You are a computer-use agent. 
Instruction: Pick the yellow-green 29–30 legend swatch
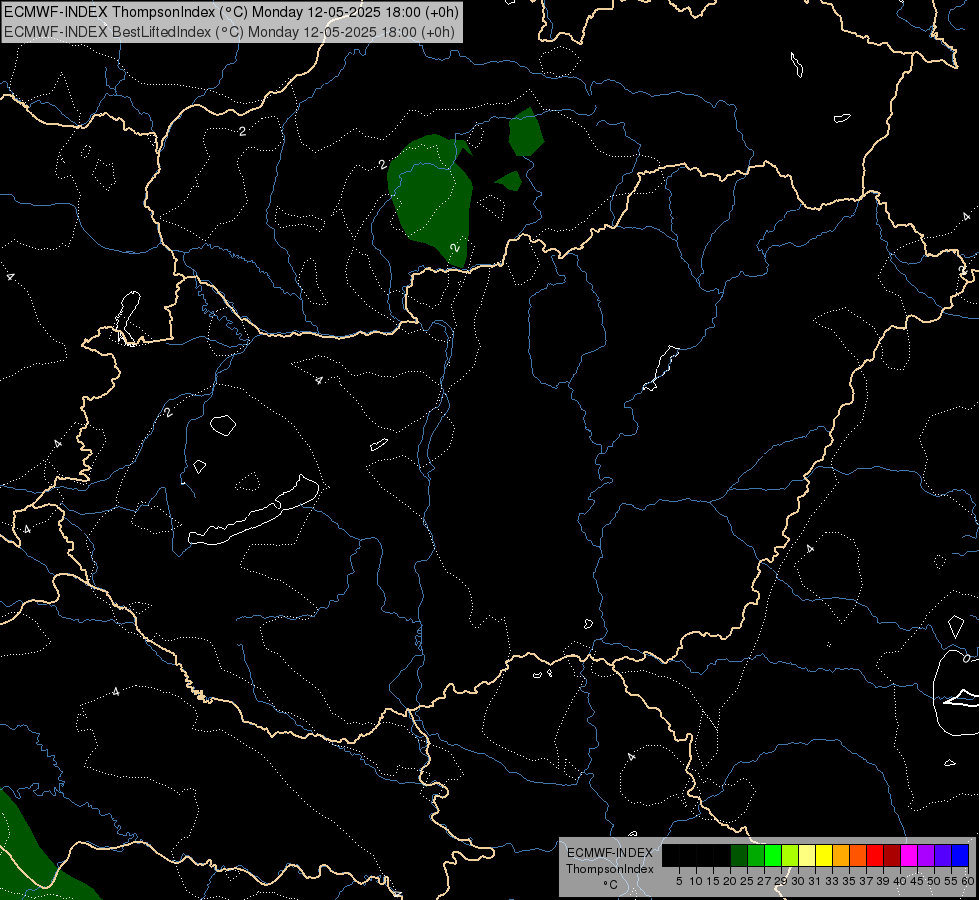pos(790,855)
